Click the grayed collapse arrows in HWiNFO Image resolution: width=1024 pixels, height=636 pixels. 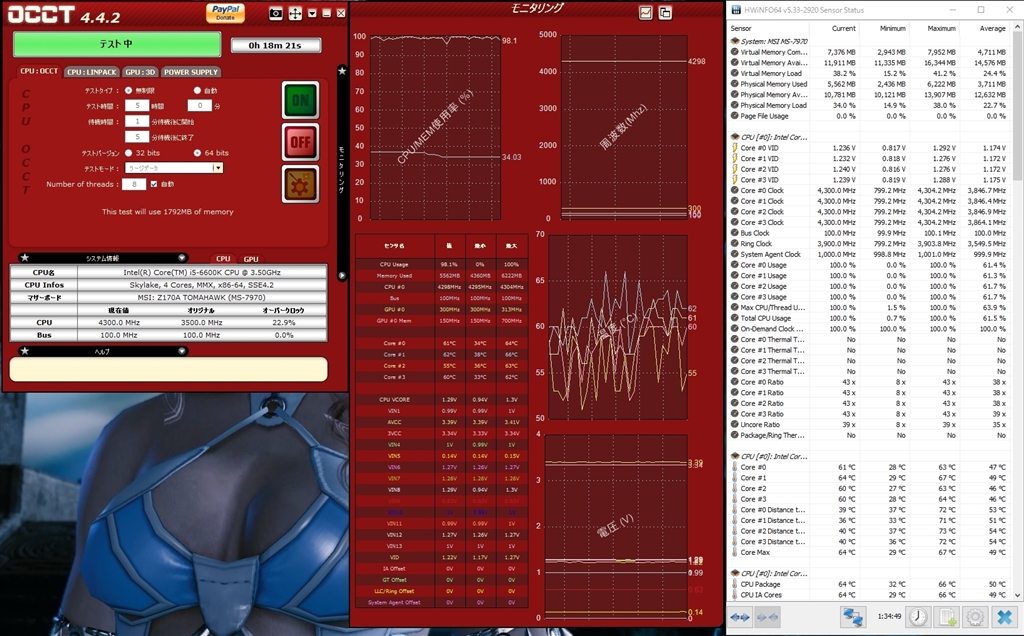pyautogui.click(x=767, y=617)
